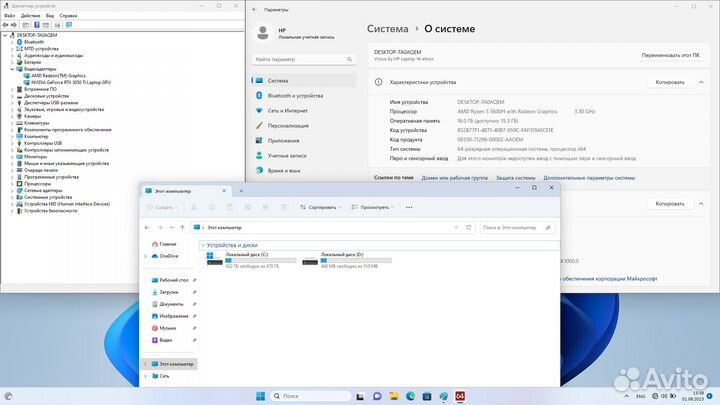The height and width of the screenshot is (405, 720).
Task: Open Вид menu in Device Manager
Action: coord(50,16)
